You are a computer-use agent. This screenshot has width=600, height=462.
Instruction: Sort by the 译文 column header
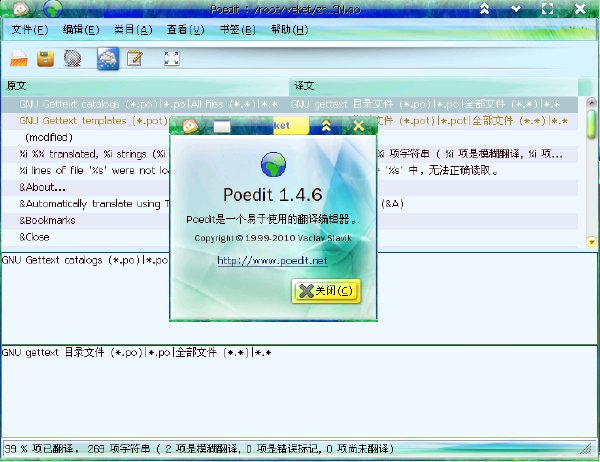(x=434, y=86)
